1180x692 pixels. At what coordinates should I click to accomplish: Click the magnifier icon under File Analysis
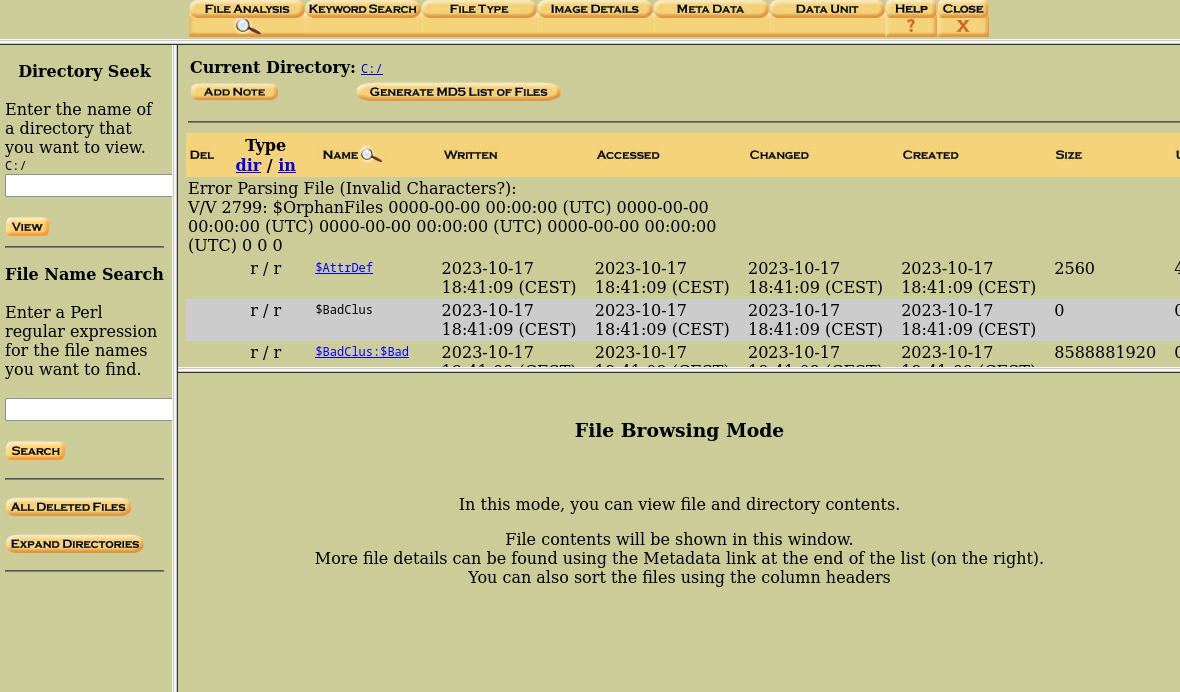[247, 27]
